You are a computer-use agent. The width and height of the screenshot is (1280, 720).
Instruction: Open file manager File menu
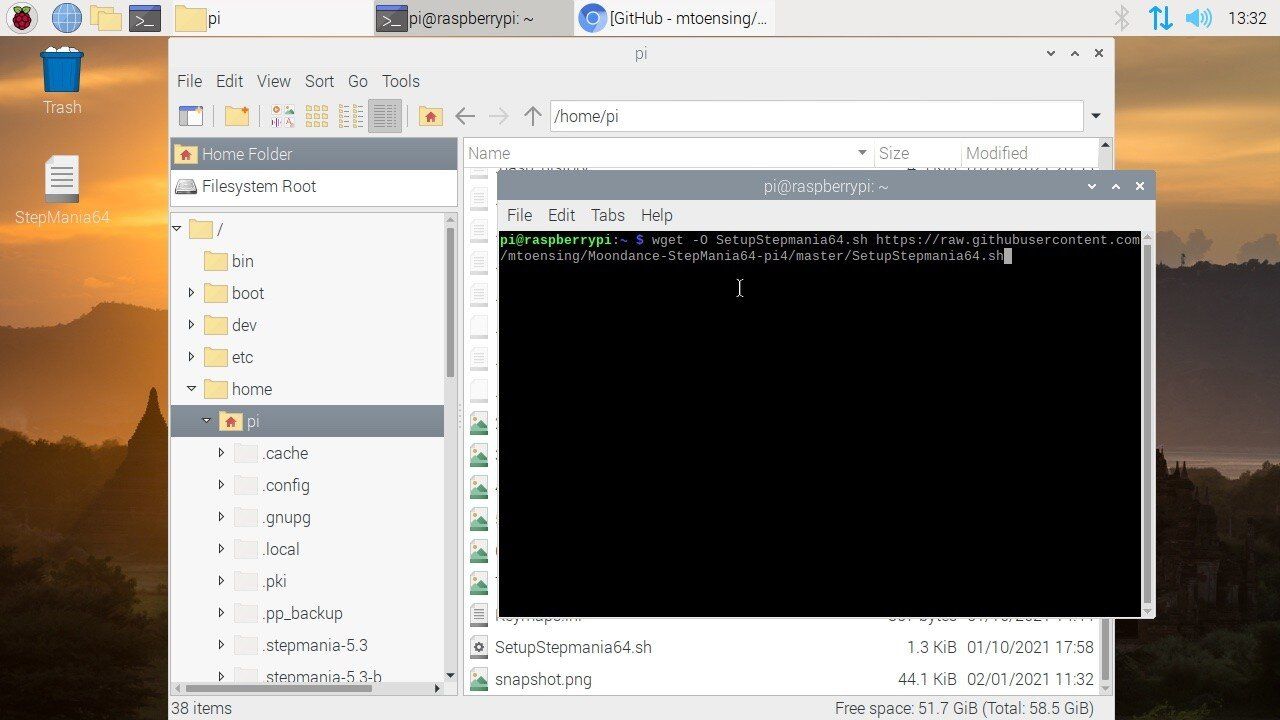(189, 81)
